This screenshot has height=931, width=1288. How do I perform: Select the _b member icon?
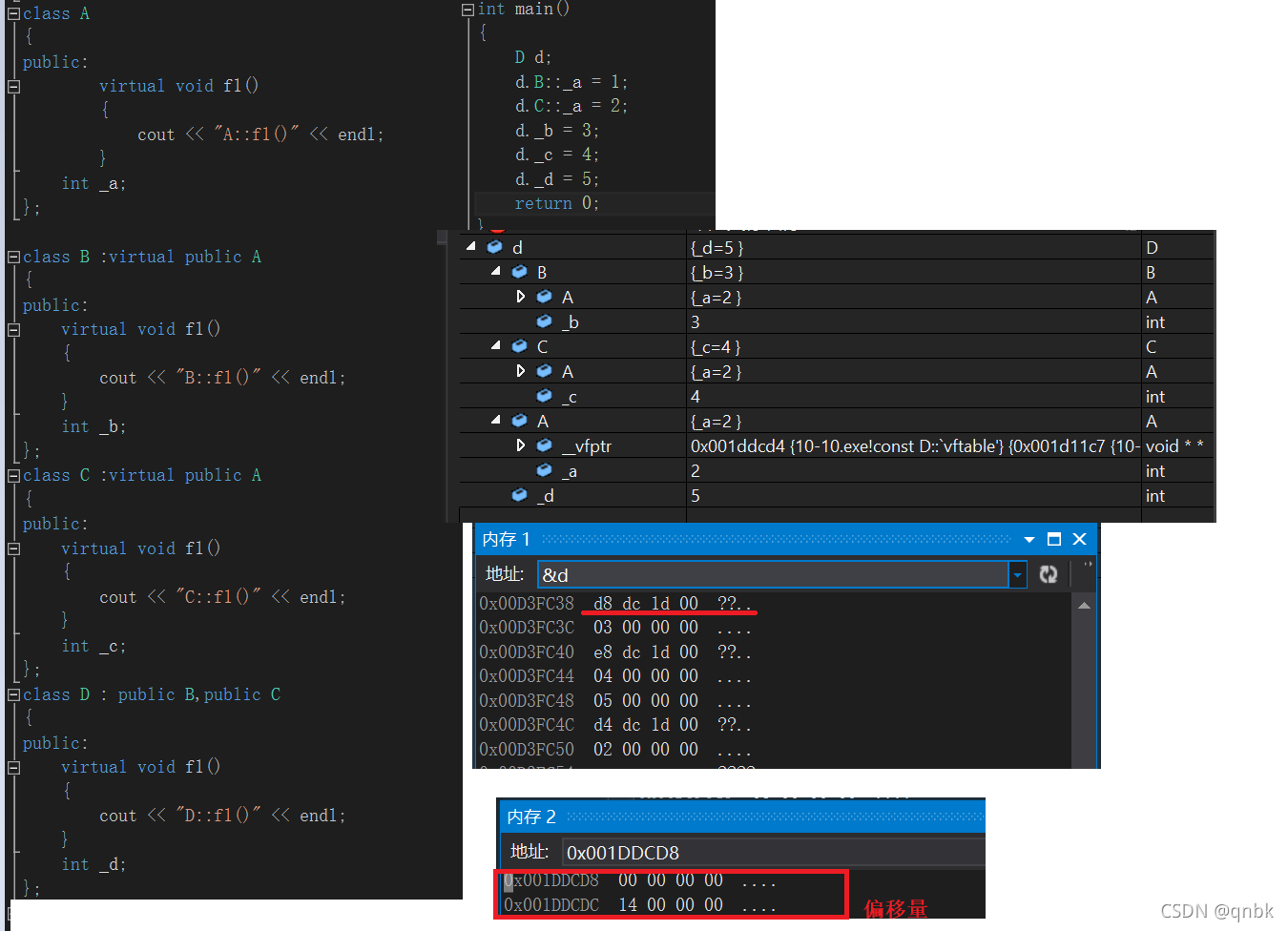[544, 321]
